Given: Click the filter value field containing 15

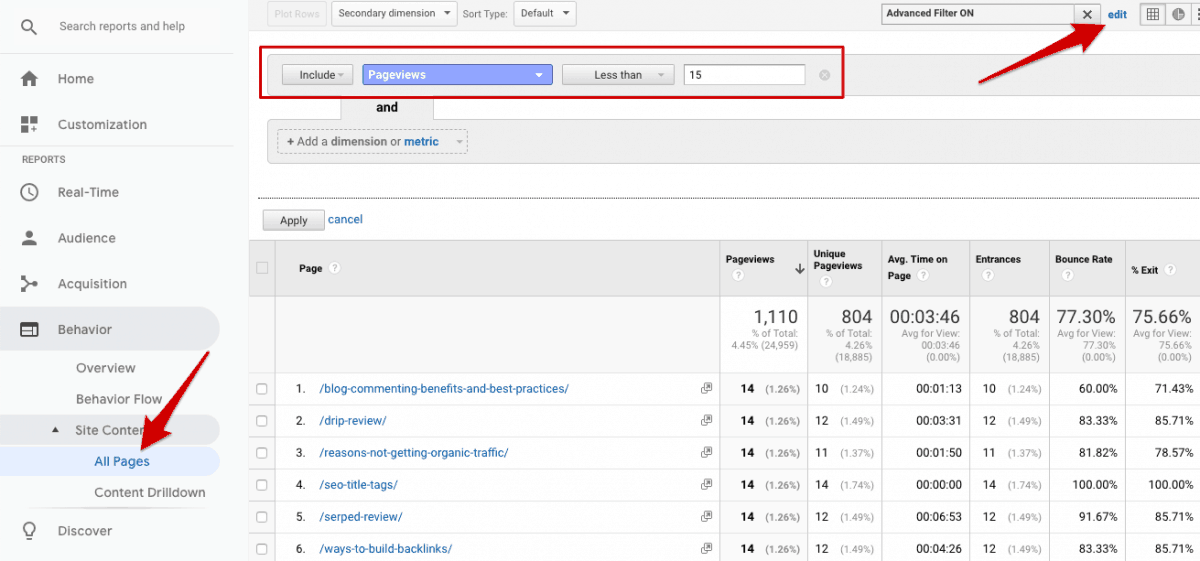Looking at the screenshot, I should coord(745,75).
